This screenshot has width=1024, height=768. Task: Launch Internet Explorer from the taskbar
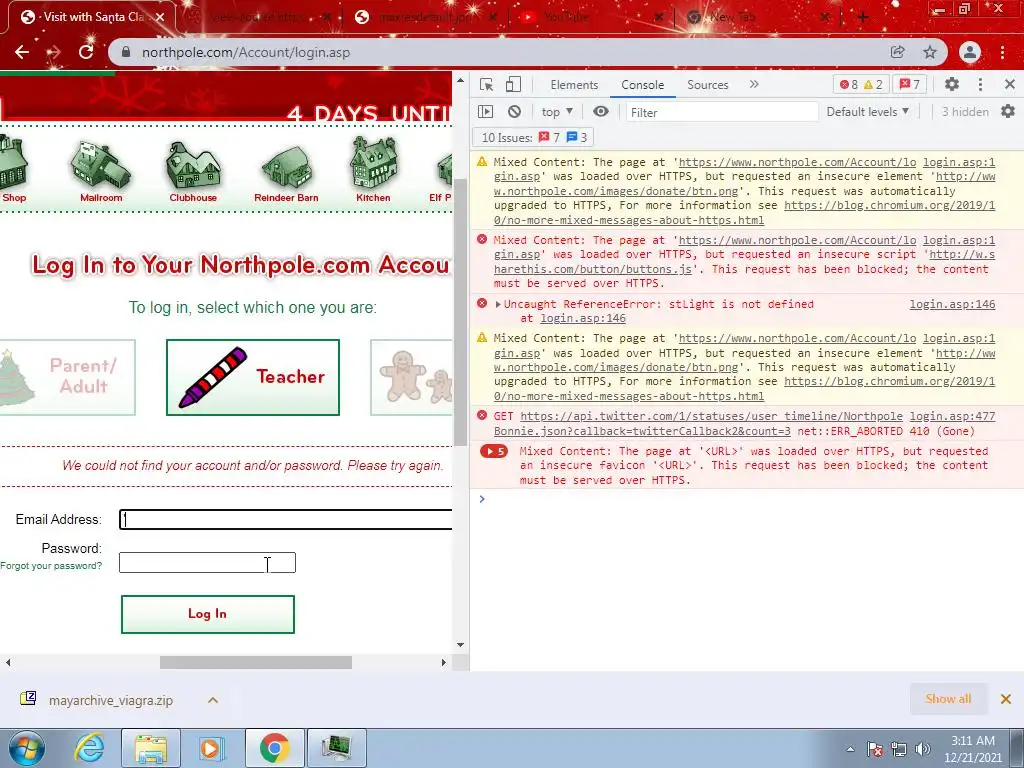pos(89,748)
